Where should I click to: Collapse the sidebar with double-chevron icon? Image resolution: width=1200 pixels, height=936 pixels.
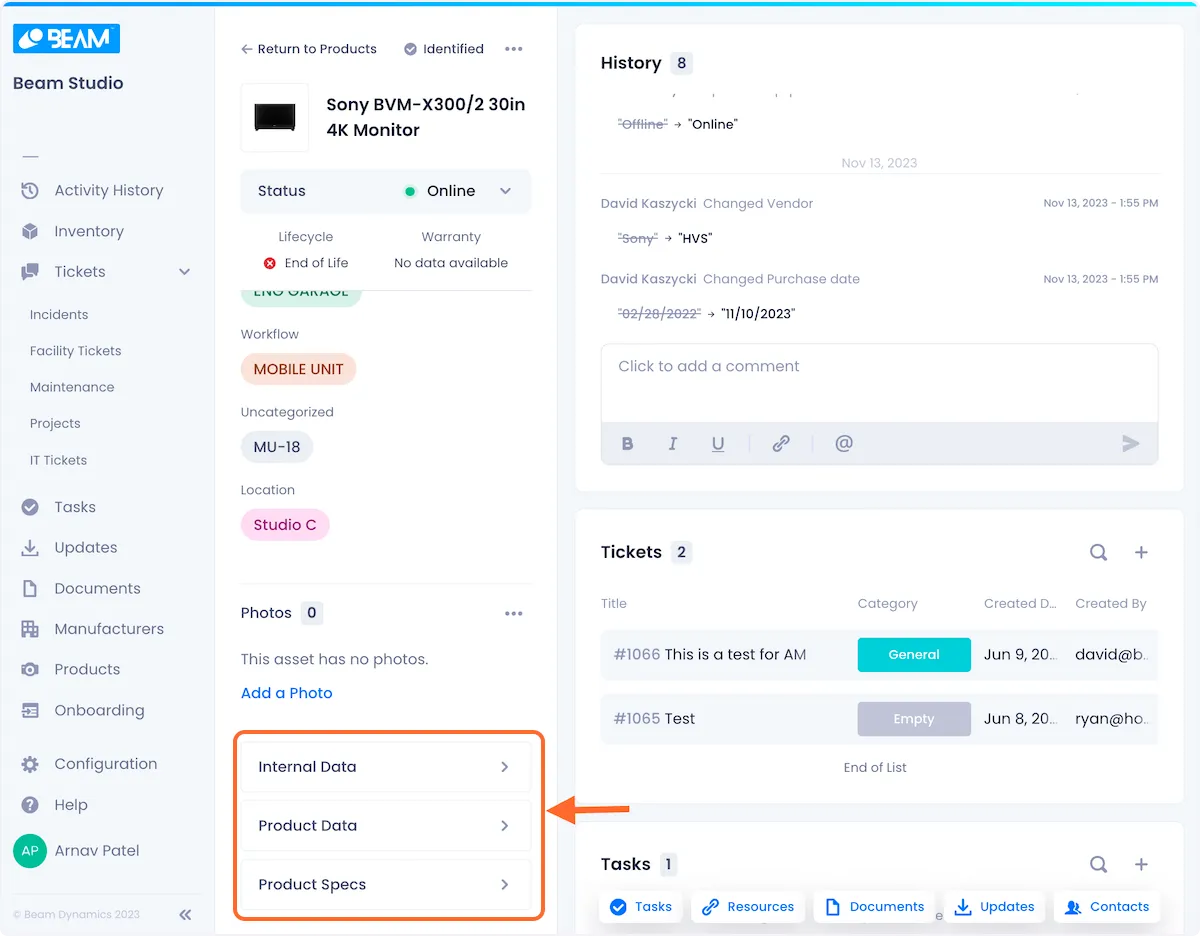[185, 914]
